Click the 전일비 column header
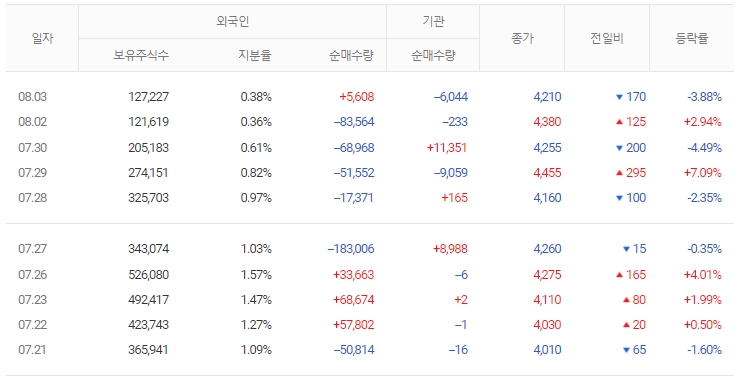This screenshot has height=385, width=739. tap(607, 38)
